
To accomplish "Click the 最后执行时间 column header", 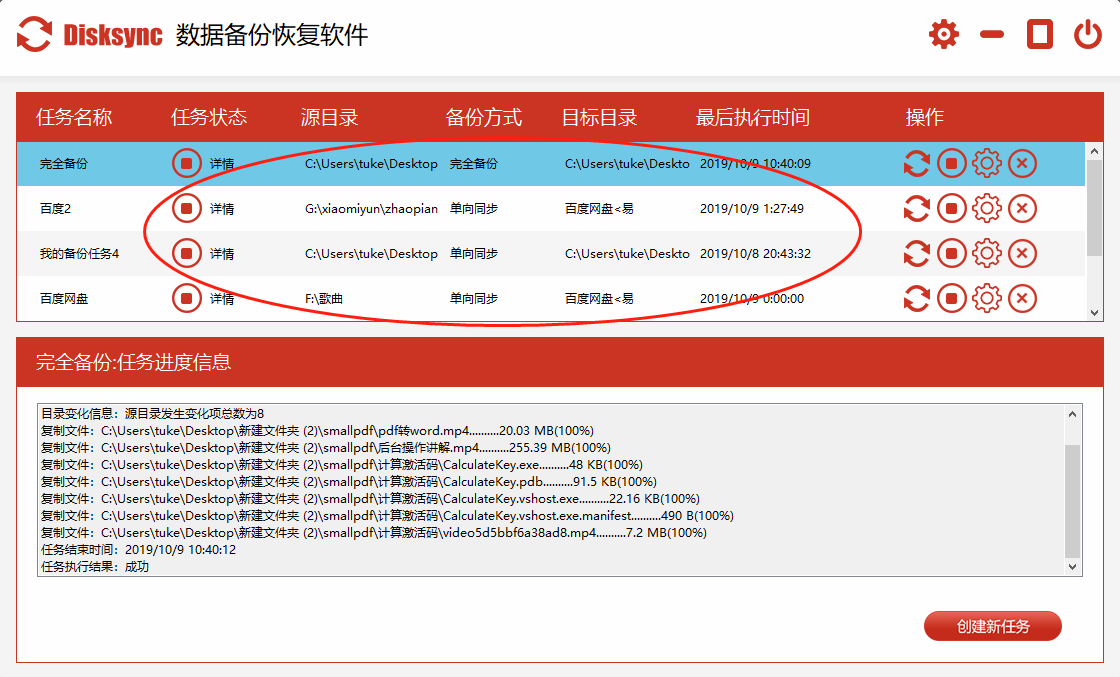I will click(x=752, y=117).
